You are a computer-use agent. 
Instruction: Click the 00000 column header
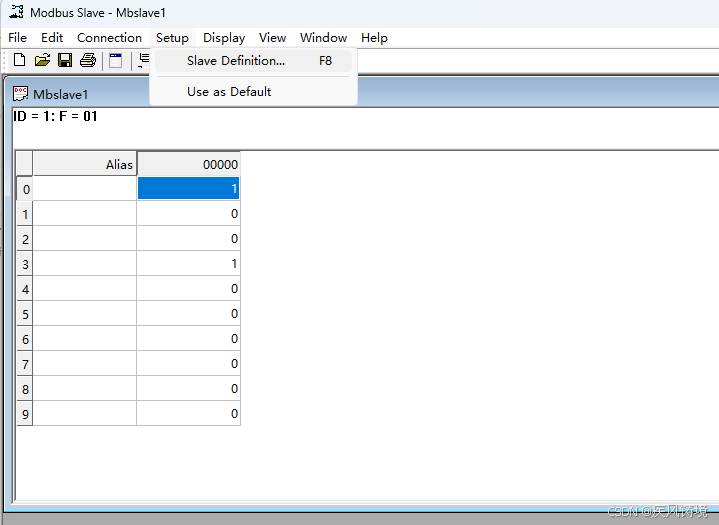point(188,164)
